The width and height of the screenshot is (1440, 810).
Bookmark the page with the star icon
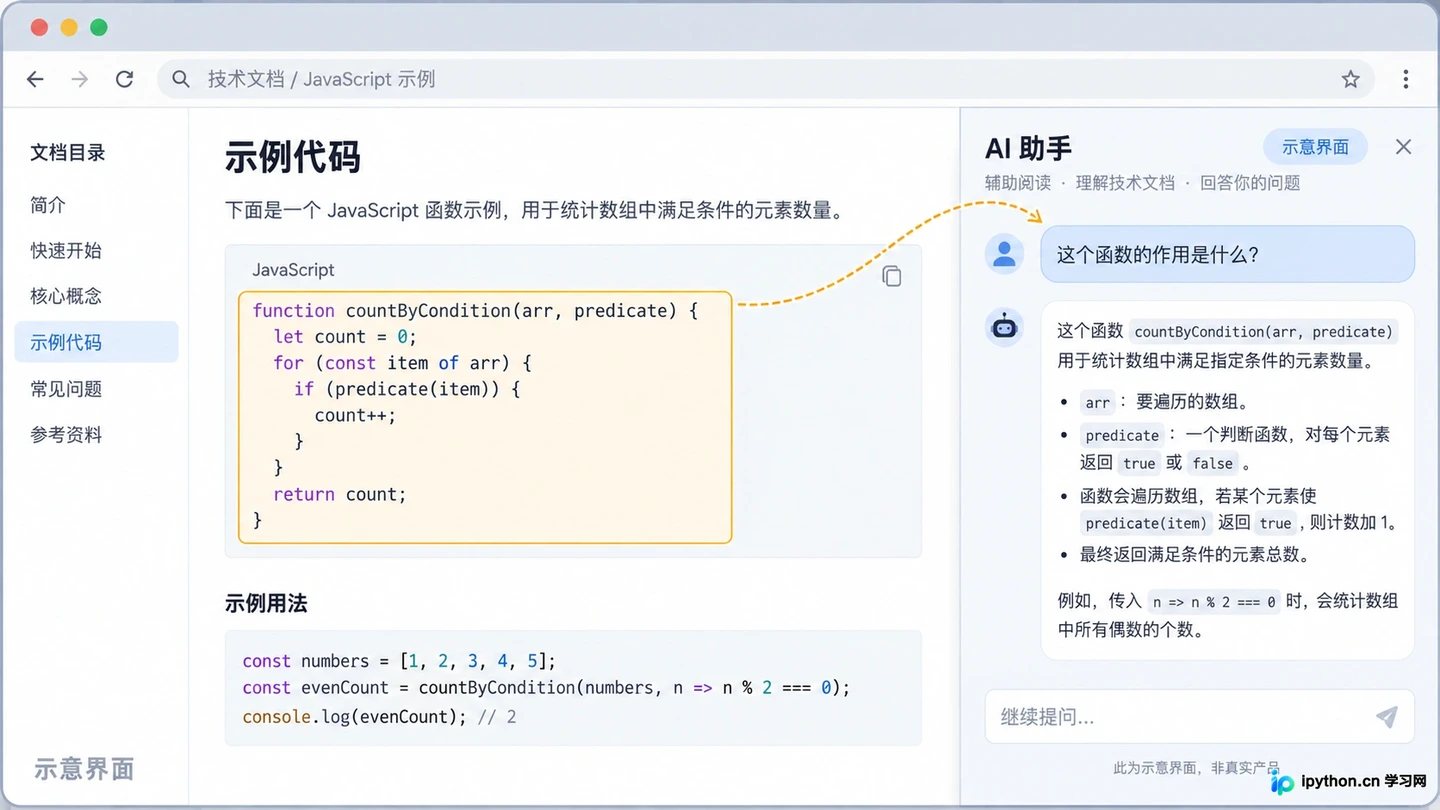tap(1351, 79)
